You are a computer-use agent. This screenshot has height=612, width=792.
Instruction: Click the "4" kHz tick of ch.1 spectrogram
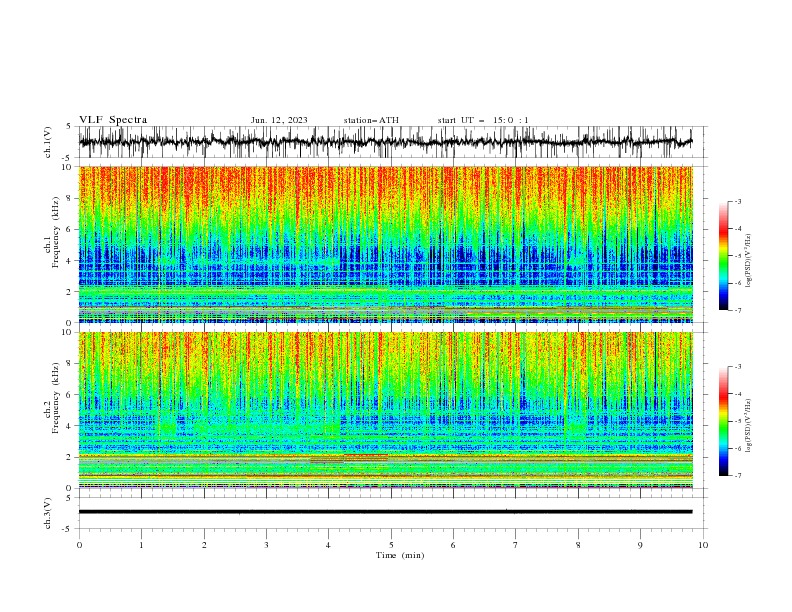(71, 261)
